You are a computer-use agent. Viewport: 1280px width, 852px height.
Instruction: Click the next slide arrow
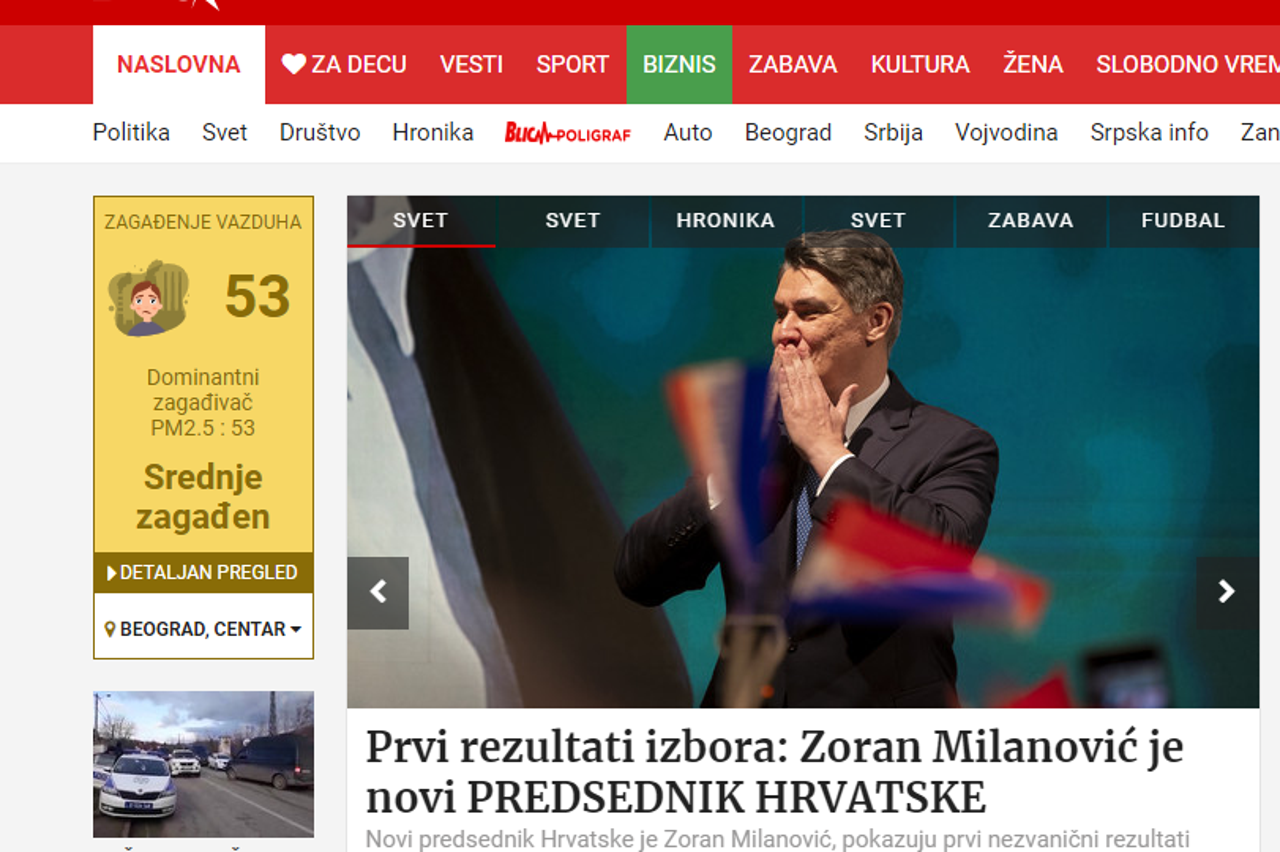[1227, 592]
